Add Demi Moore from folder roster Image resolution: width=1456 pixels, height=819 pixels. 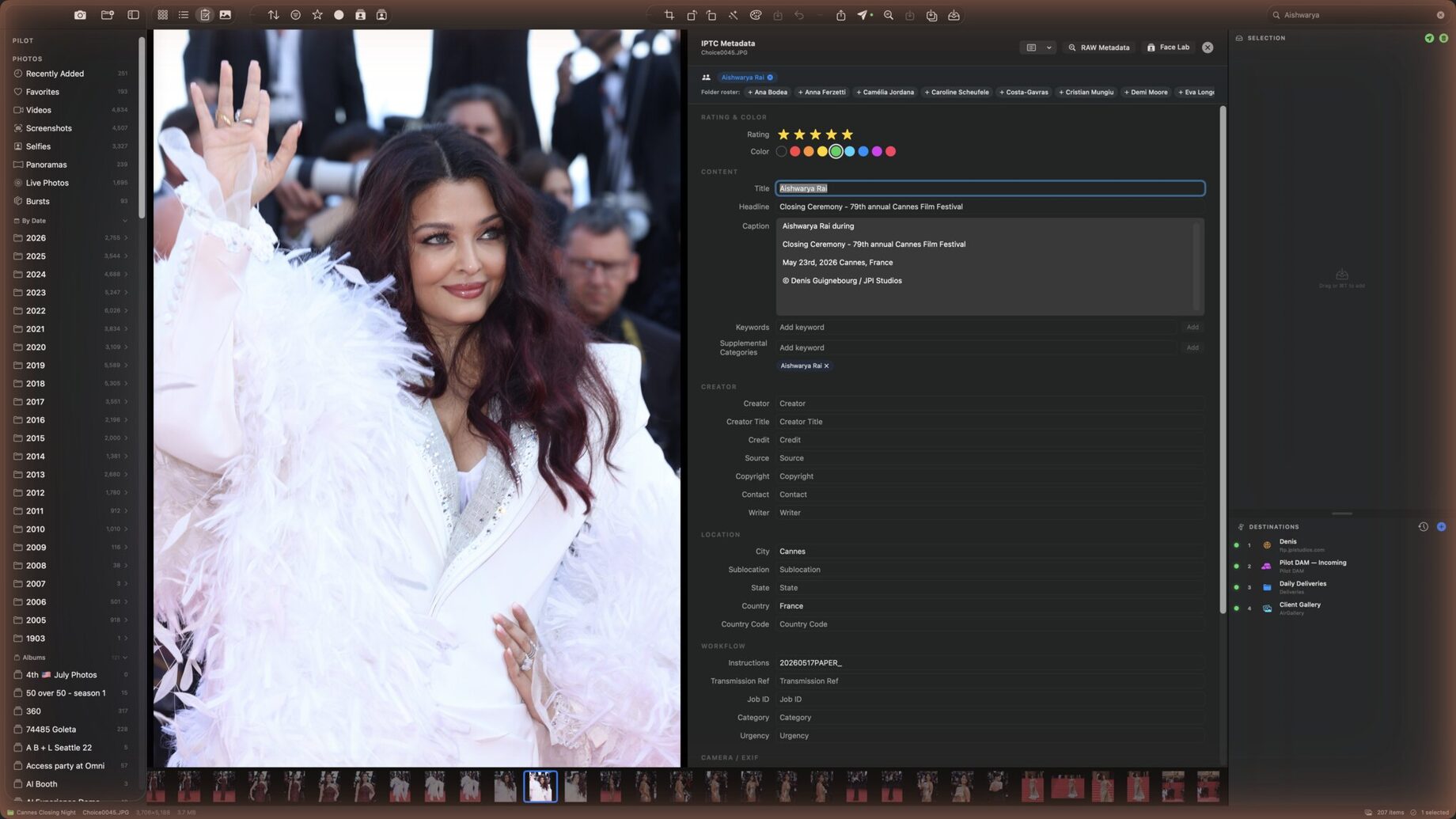[x=1146, y=93]
